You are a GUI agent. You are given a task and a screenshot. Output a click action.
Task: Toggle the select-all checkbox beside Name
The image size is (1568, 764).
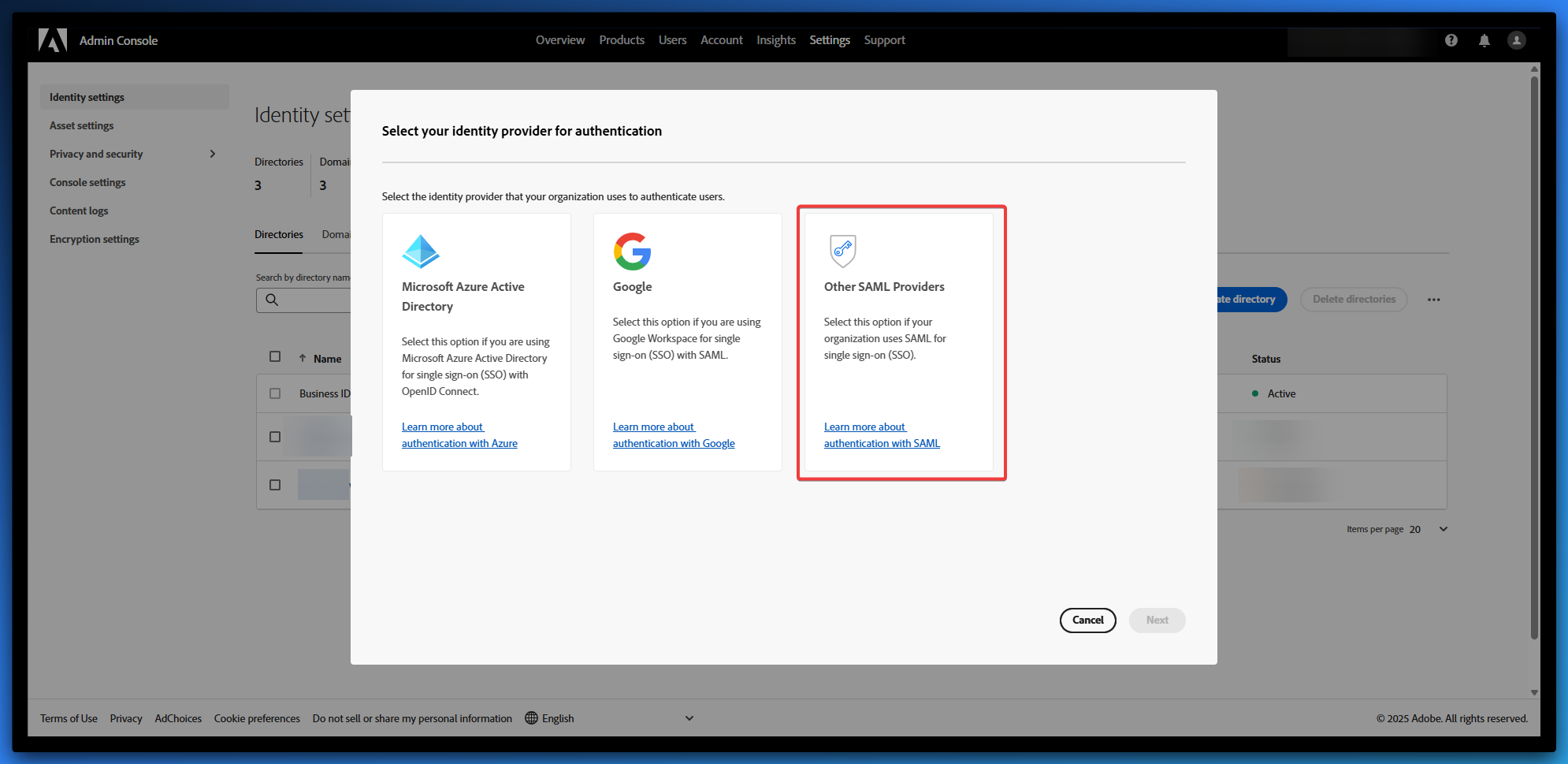click(x=275, y=357)
